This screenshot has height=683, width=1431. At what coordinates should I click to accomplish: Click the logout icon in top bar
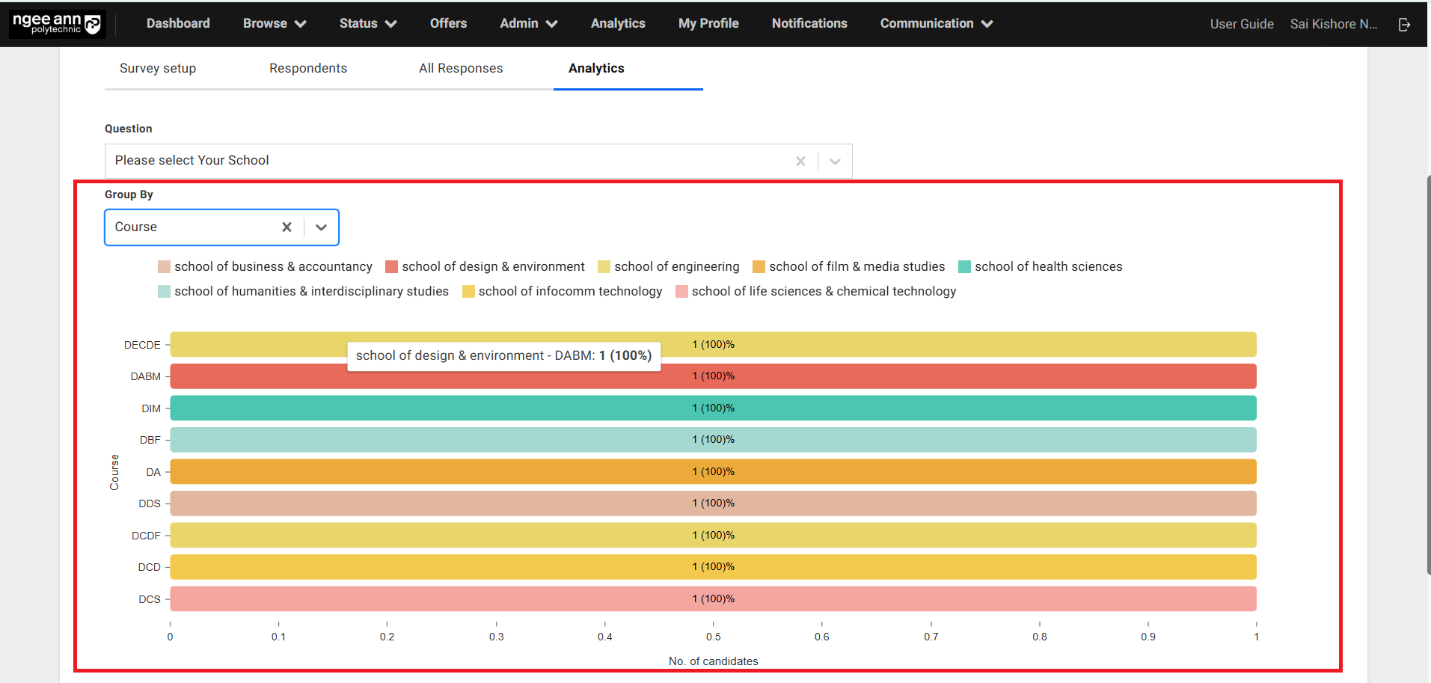(x=1404, y=24)
